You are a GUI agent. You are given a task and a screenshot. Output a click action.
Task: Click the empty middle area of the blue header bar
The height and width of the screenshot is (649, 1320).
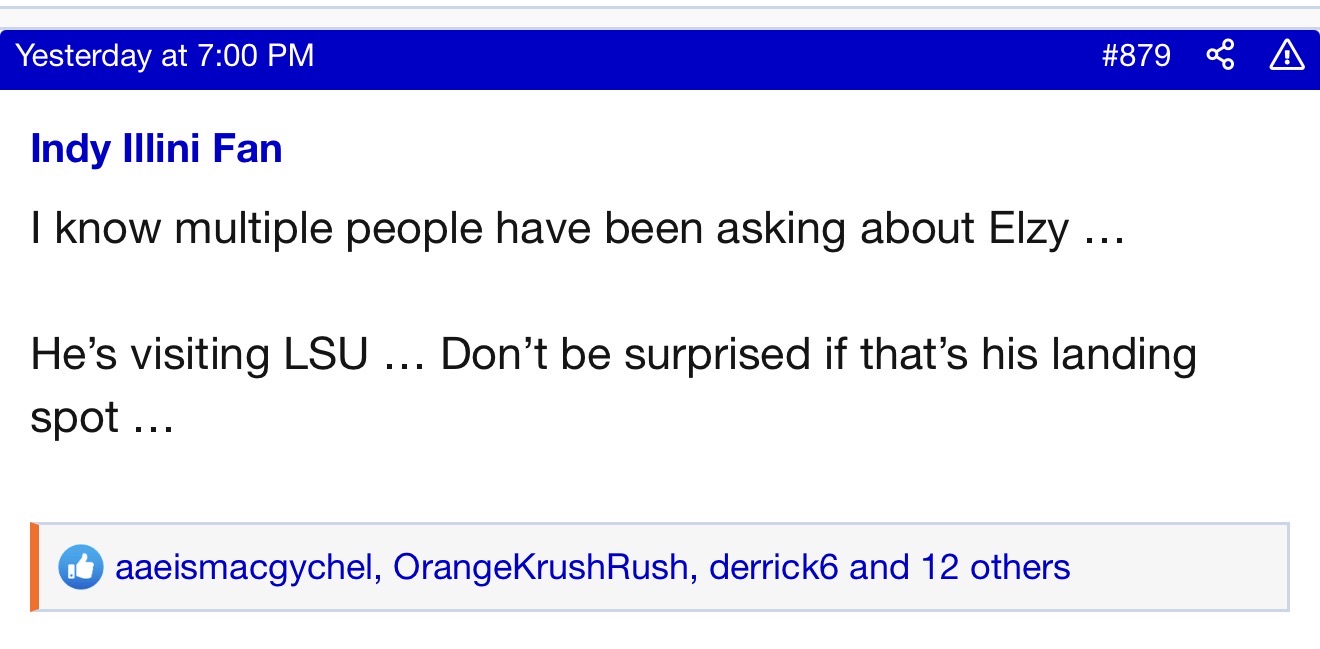coord(700,56)
